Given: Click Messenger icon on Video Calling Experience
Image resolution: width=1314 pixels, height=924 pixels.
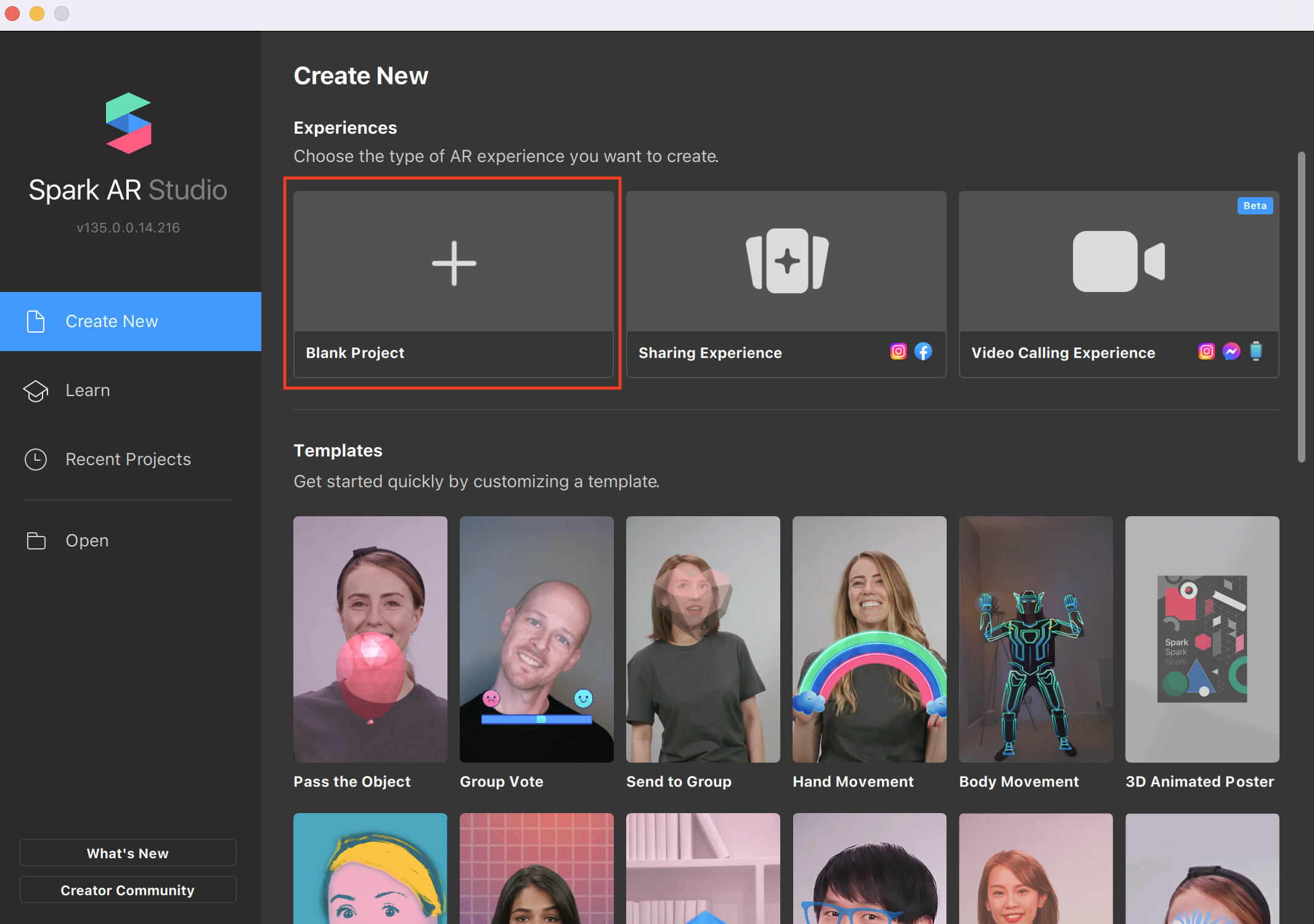Looking at the screenshot, I should coord(1231,352).
